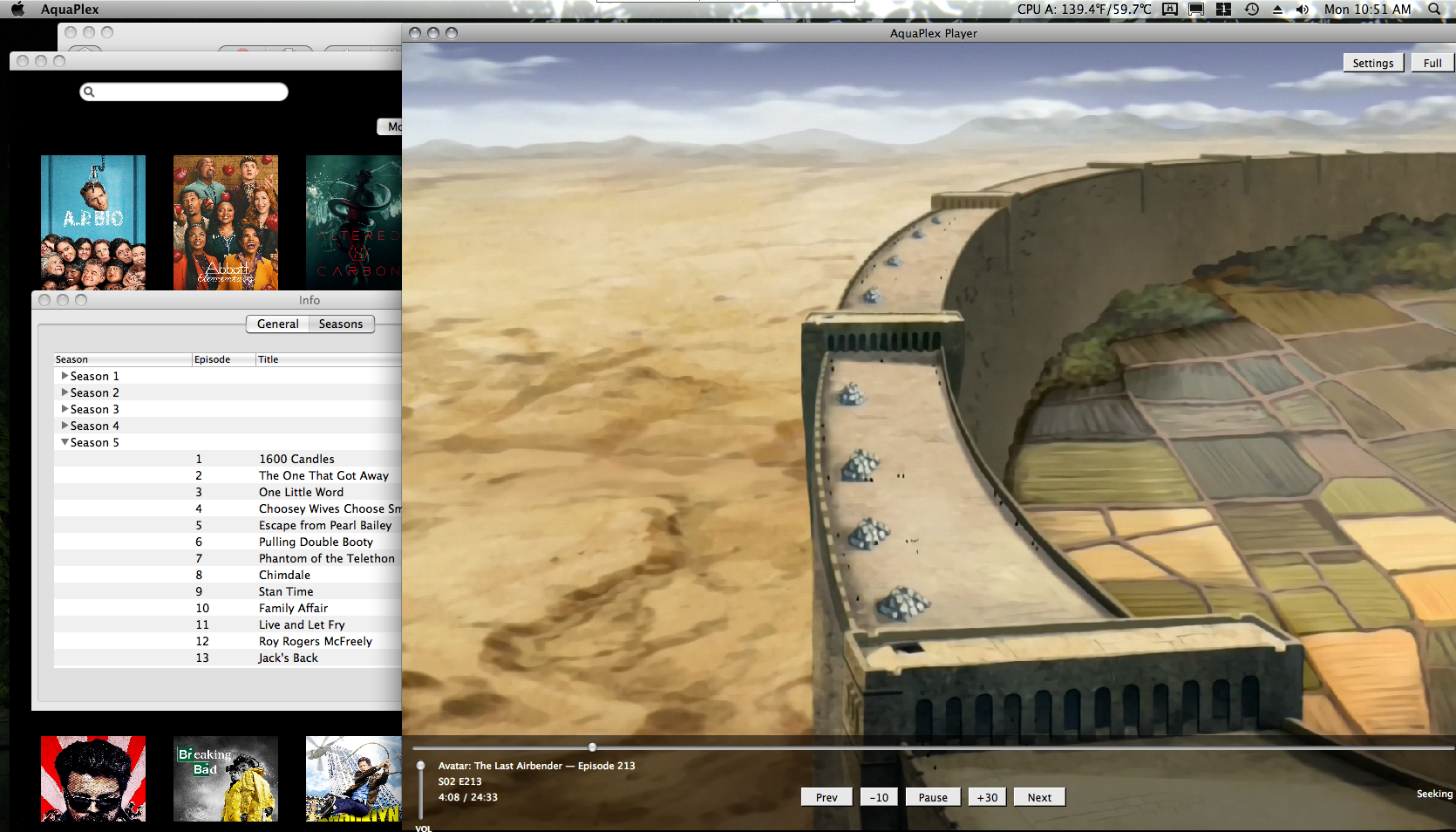Select episode "The One That Got Away"
Screen dimensions: 1456x832
coord(228,475)
